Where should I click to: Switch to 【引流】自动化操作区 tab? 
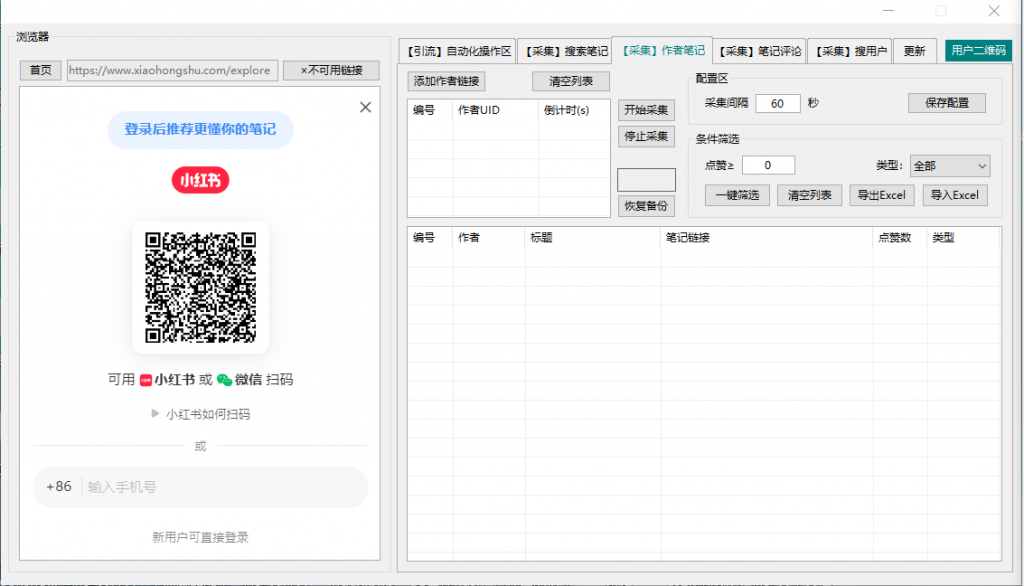[x=460, y=49]
